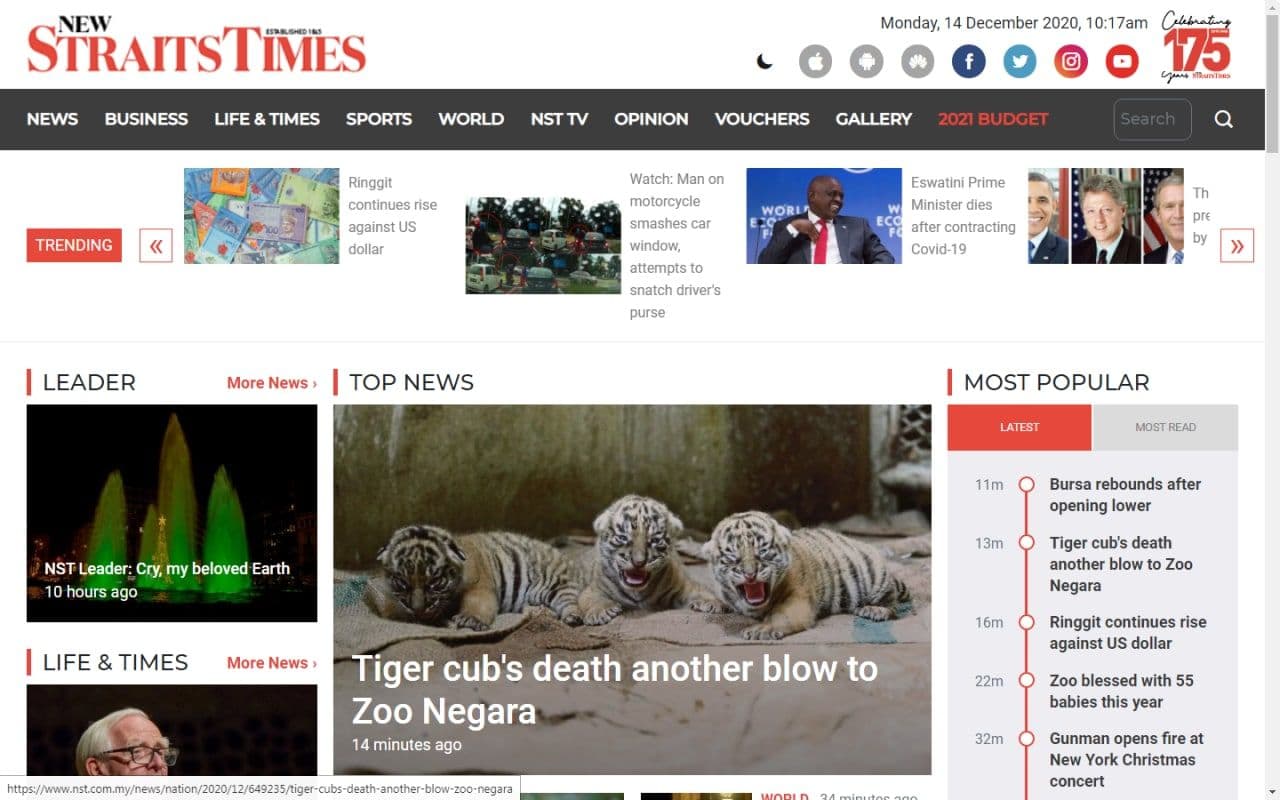Open Bursa rebounds after opening lower story
Viewport: 1280px width, 800px height.
tap(1125, 495)
